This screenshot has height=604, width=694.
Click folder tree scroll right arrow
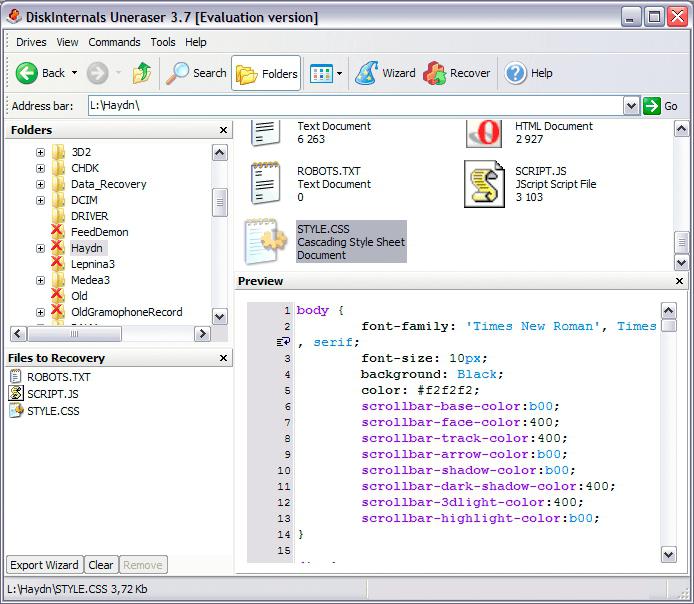coord(202,334)
